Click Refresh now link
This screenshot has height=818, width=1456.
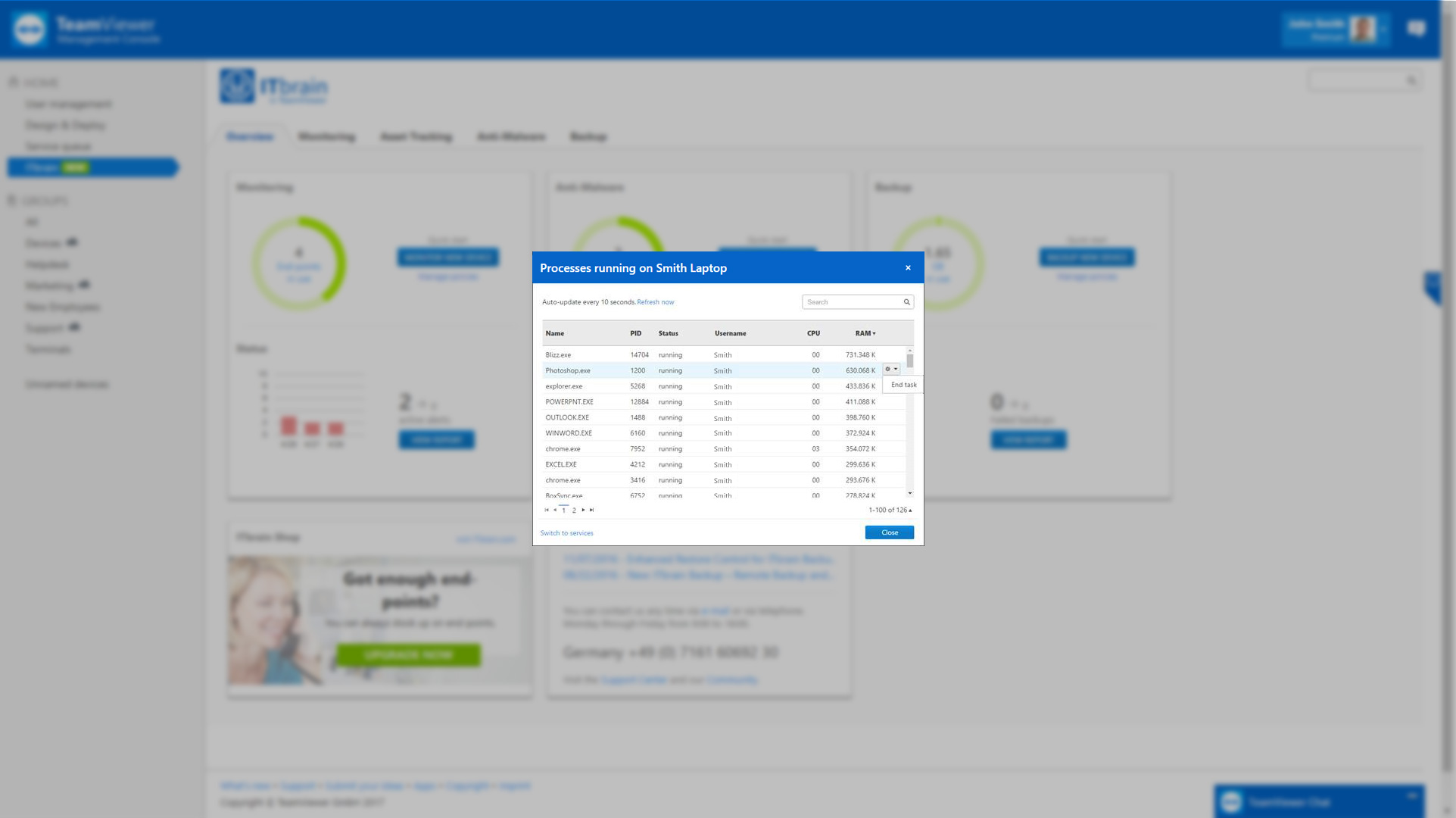[655, 302]
